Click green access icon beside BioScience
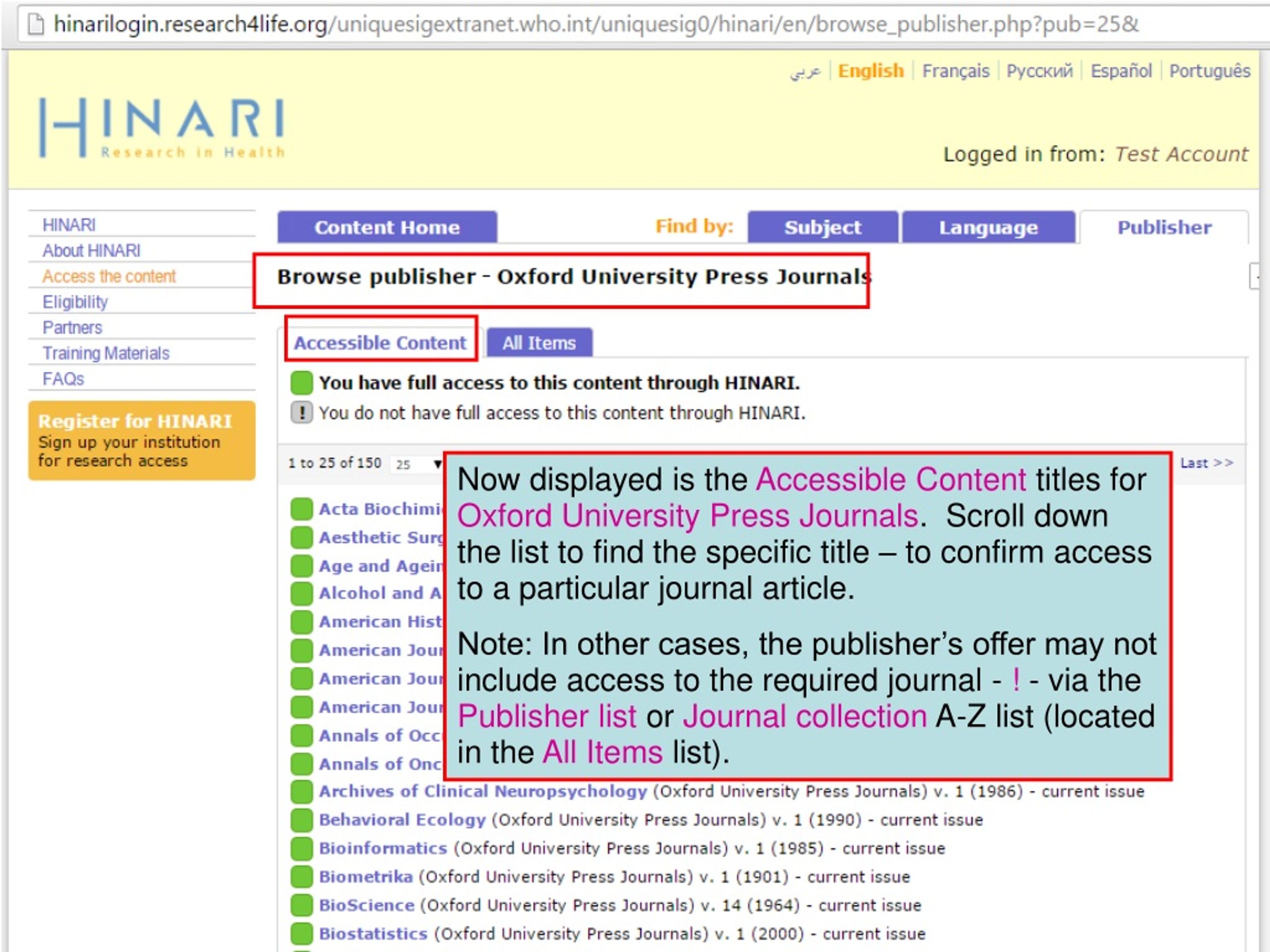The image size is (1270, 952). click(302, 905)
